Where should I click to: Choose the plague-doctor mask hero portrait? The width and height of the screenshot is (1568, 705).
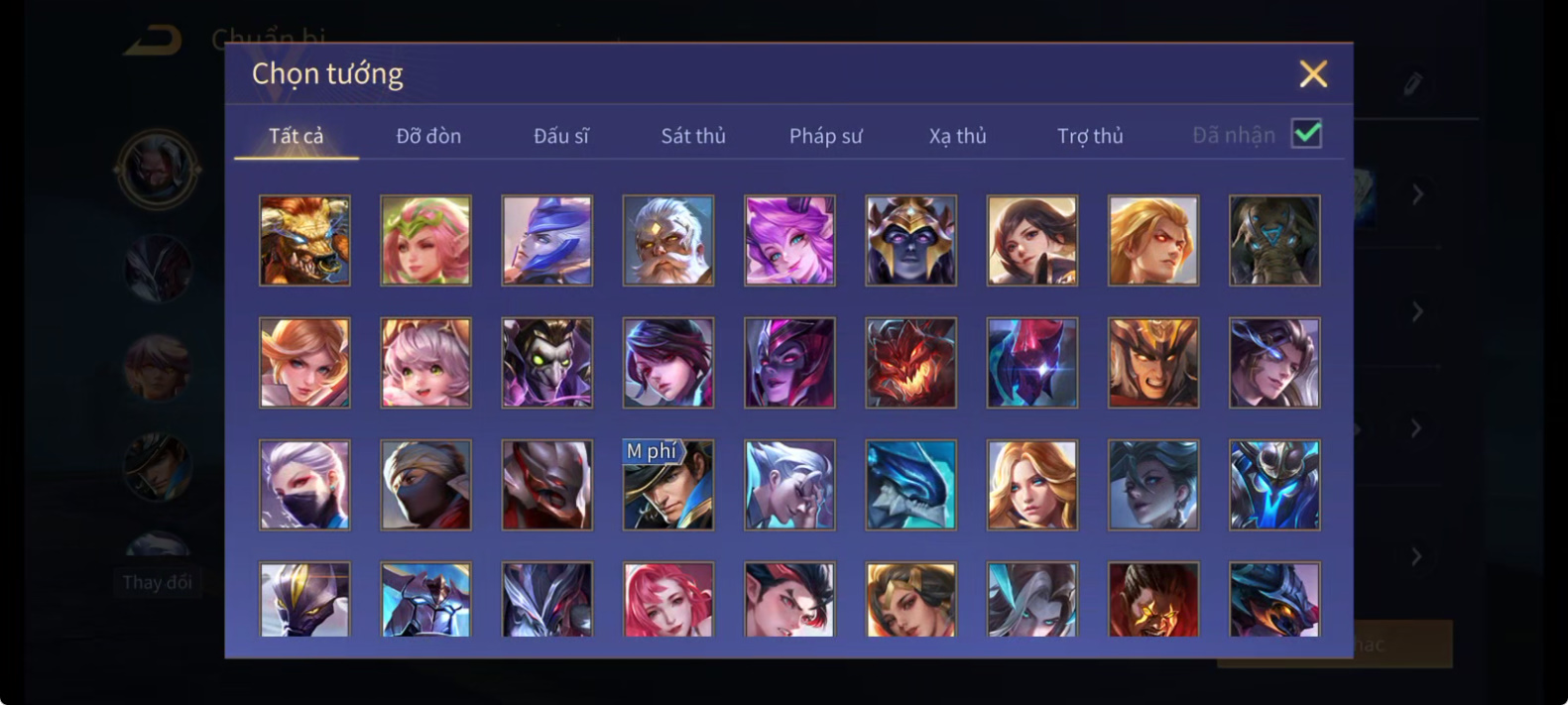coord(546,363)
